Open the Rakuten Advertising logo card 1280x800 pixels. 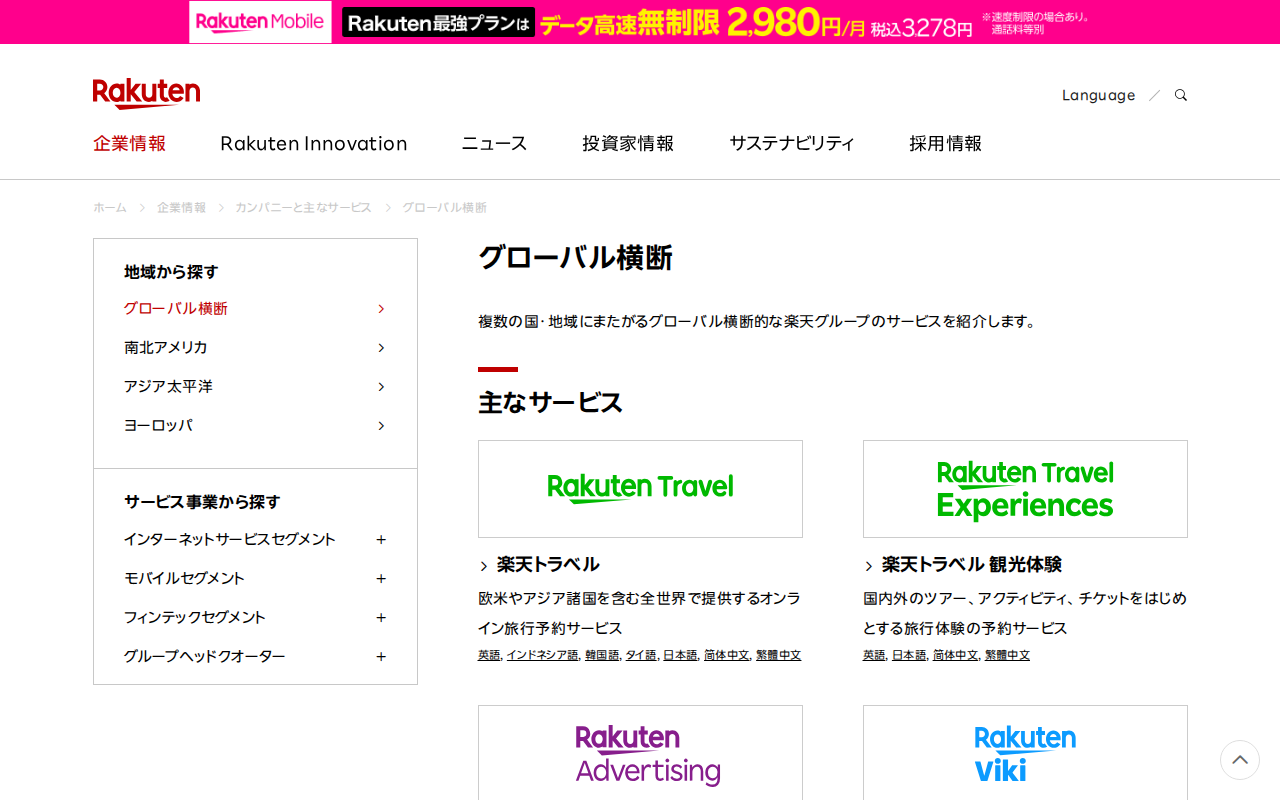coord(640,752)
